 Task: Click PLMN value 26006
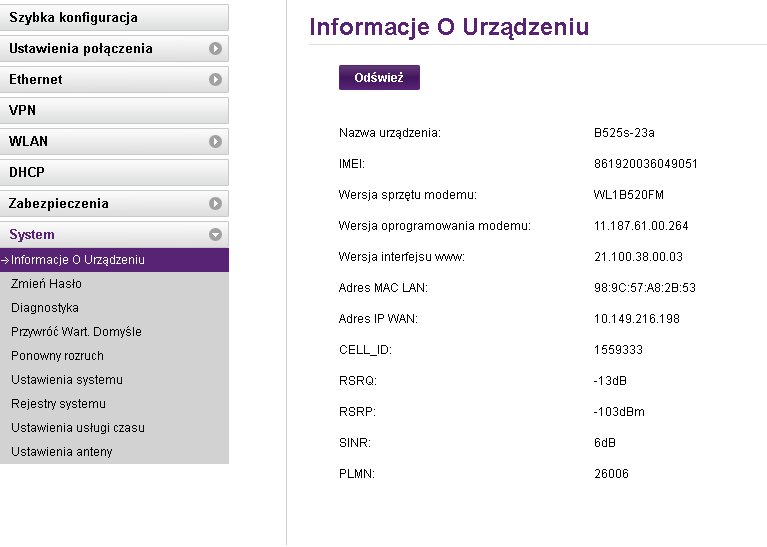[x=611, y=474]
